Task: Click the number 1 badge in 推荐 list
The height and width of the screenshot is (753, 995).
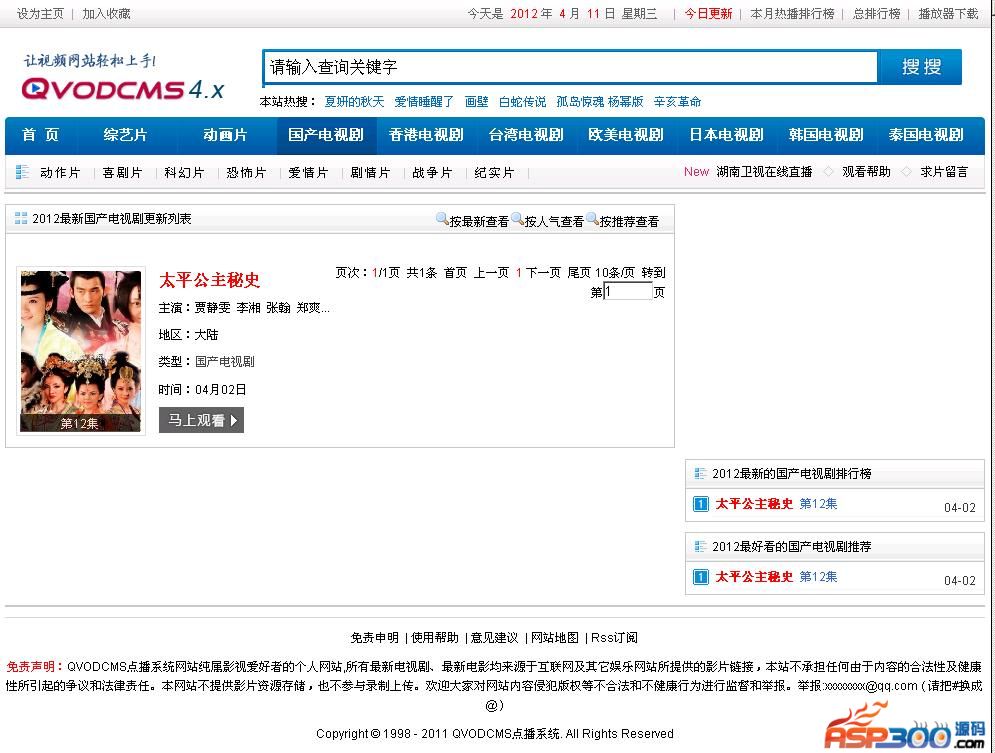Action: click(701, 577)
